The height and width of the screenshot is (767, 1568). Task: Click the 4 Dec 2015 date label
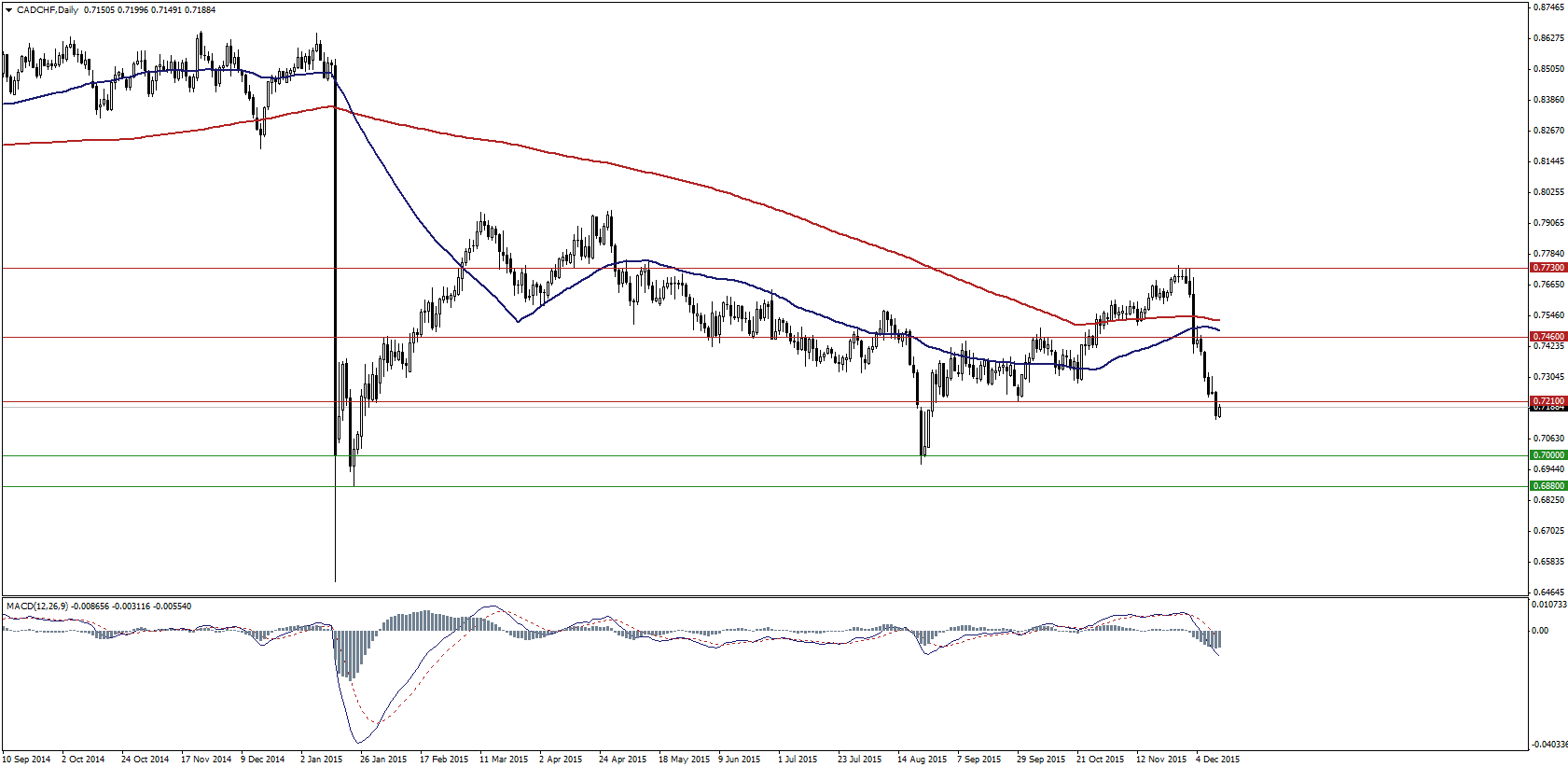coord(1217,760)
